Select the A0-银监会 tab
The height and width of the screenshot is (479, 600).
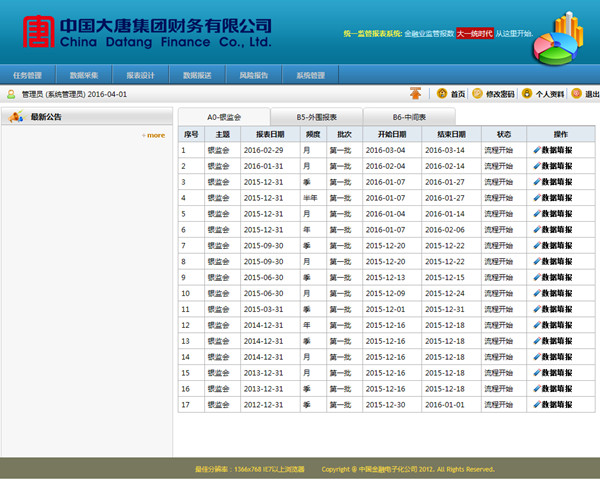[x=223, y=117]
